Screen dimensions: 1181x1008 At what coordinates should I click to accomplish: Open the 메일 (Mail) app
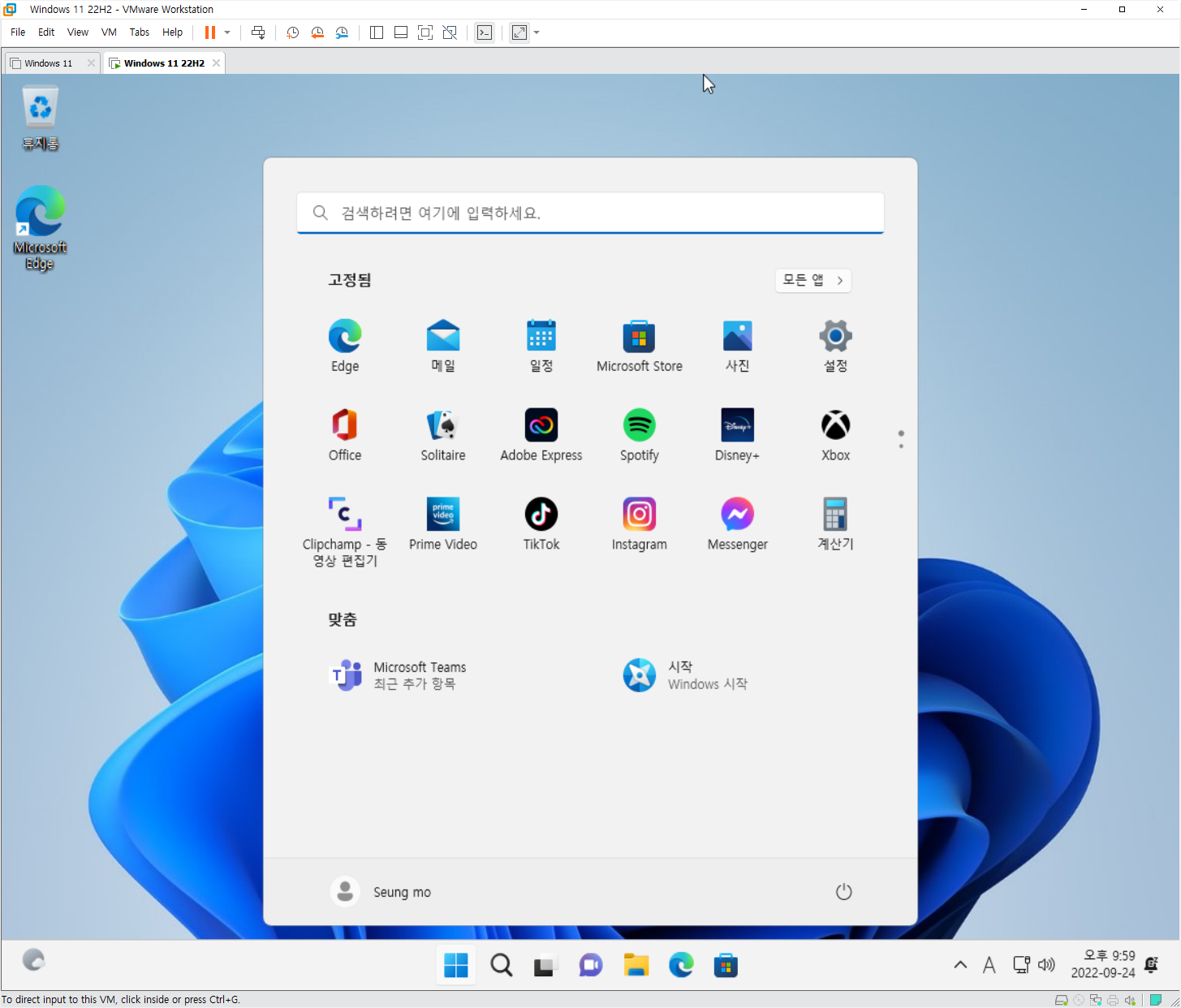[443, 345]
